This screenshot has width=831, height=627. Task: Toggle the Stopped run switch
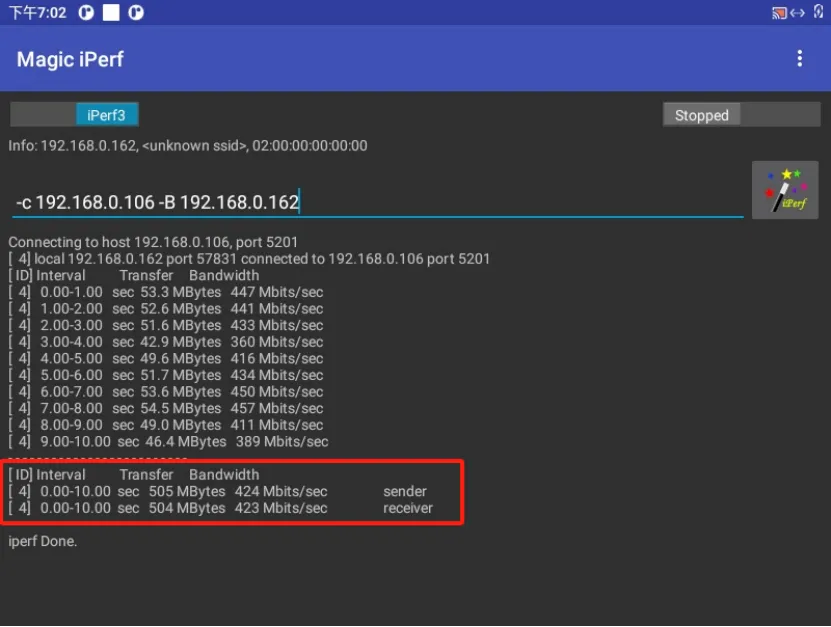pyautogui.click(x=741, y=115)
